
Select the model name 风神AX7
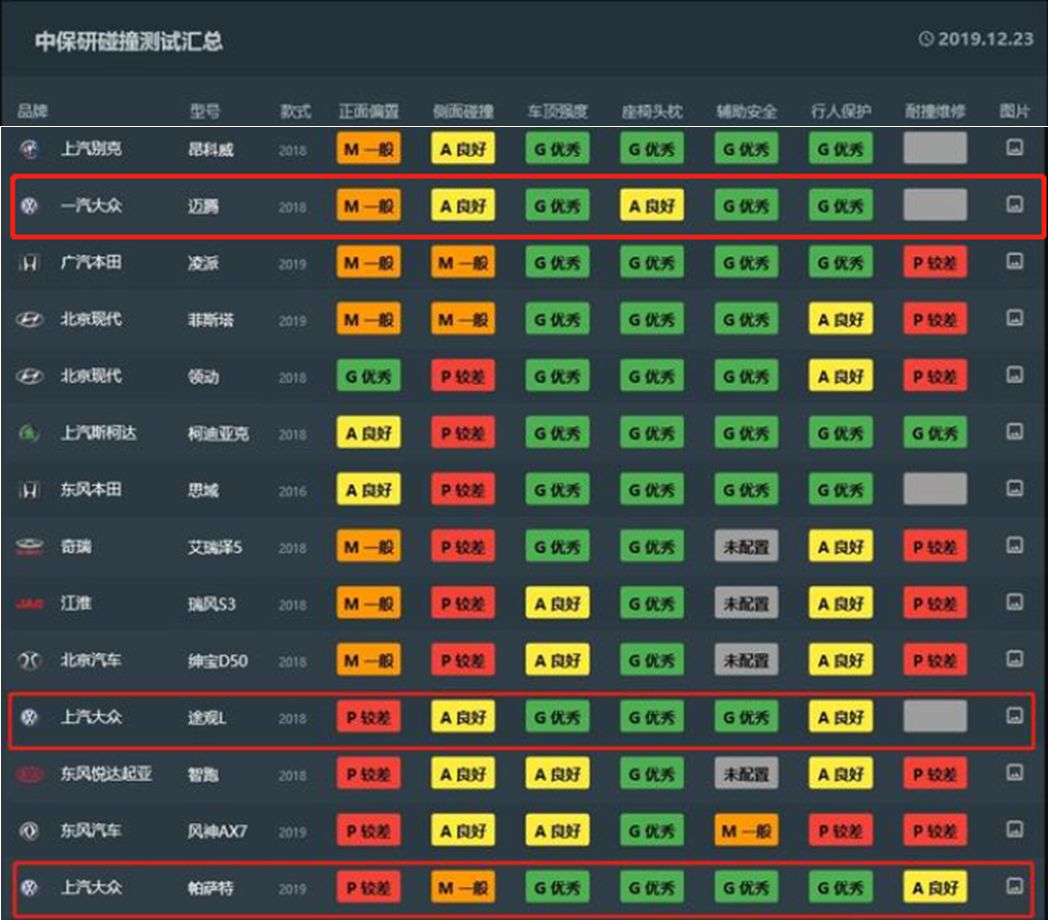coord(217,831)
